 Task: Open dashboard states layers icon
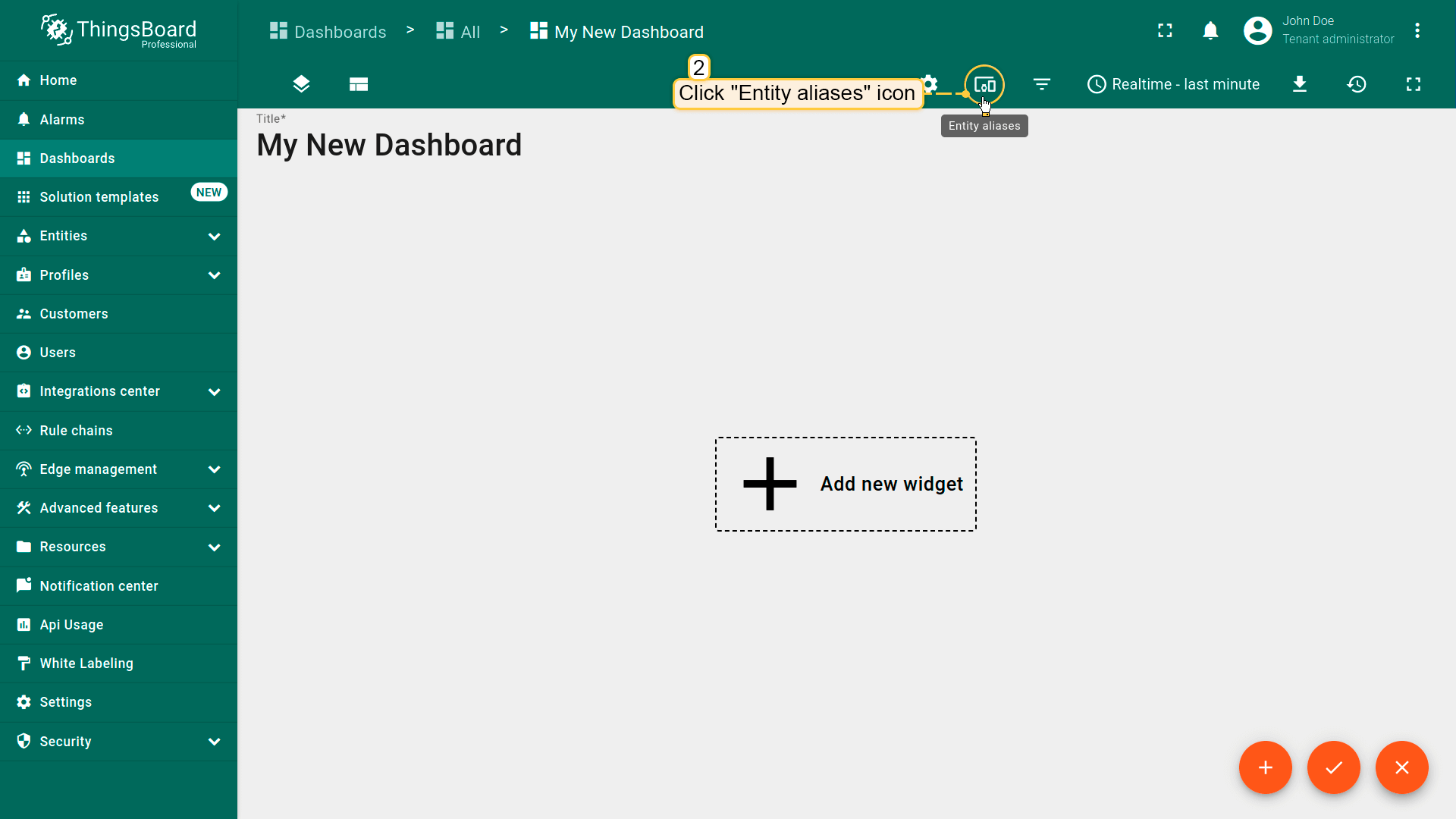click(301, 84)
